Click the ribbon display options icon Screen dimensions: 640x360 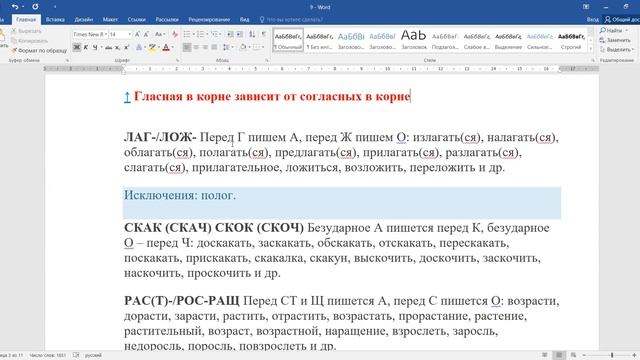586,7
